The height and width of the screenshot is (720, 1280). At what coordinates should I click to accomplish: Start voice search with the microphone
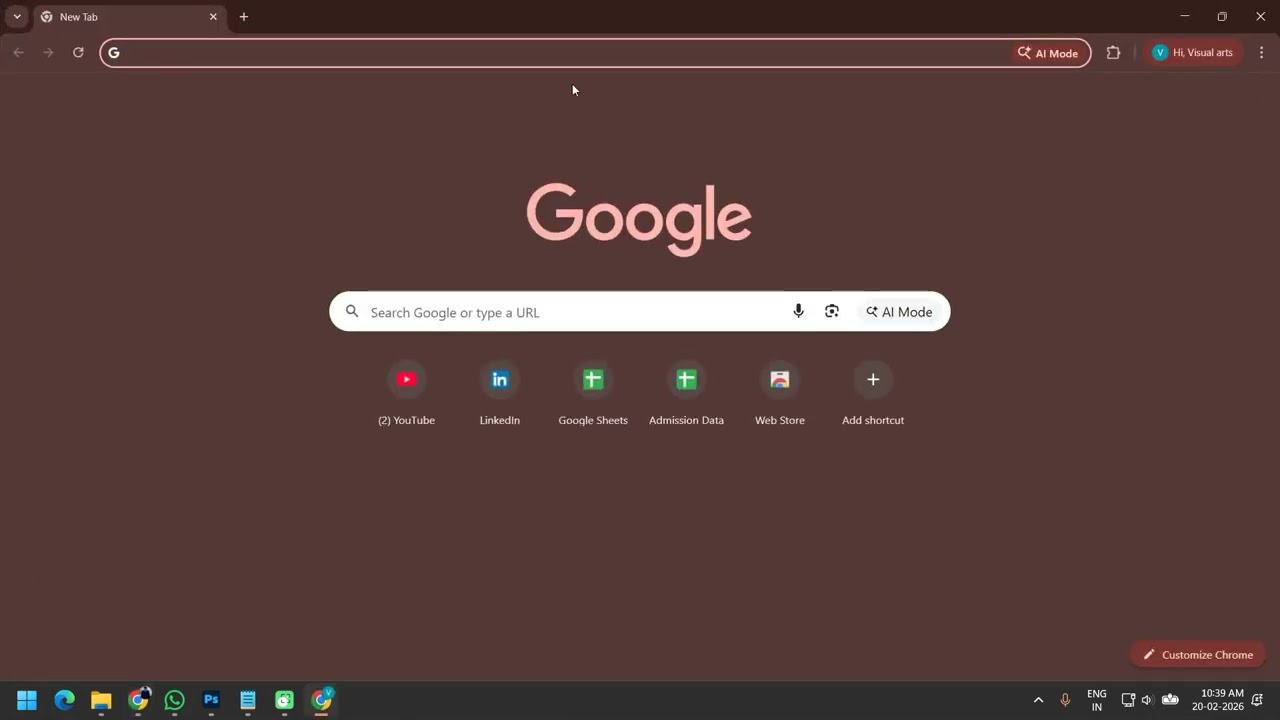(798, 311)
